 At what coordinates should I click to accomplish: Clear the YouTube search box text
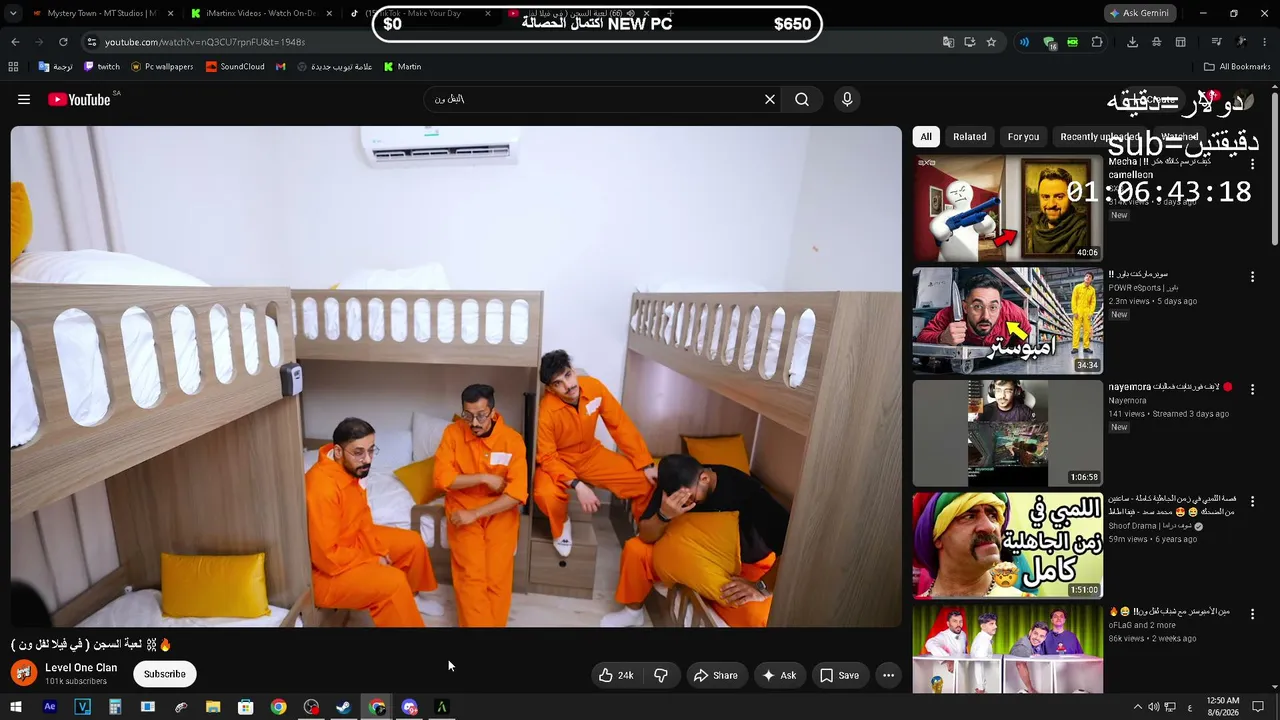pyautogui.click(x=770, y=99)
